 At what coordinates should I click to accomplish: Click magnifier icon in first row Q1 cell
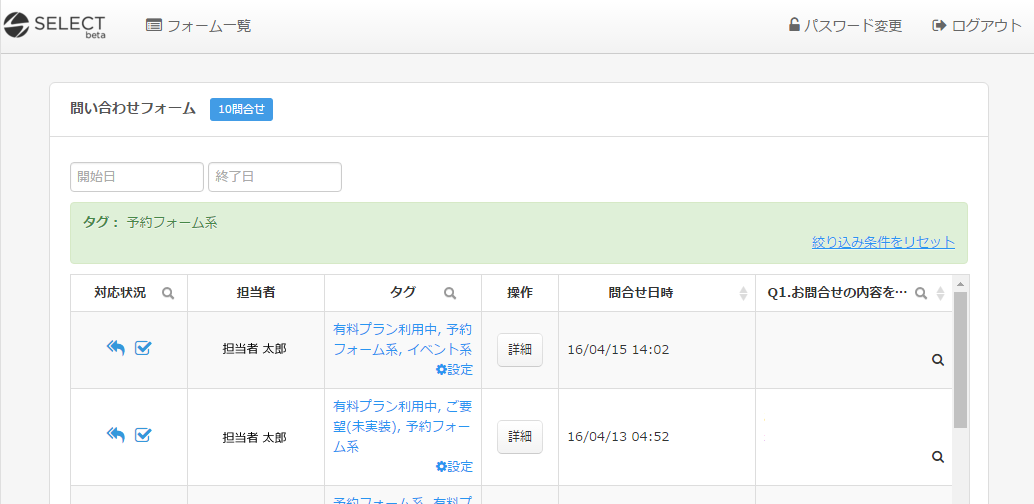938,360
